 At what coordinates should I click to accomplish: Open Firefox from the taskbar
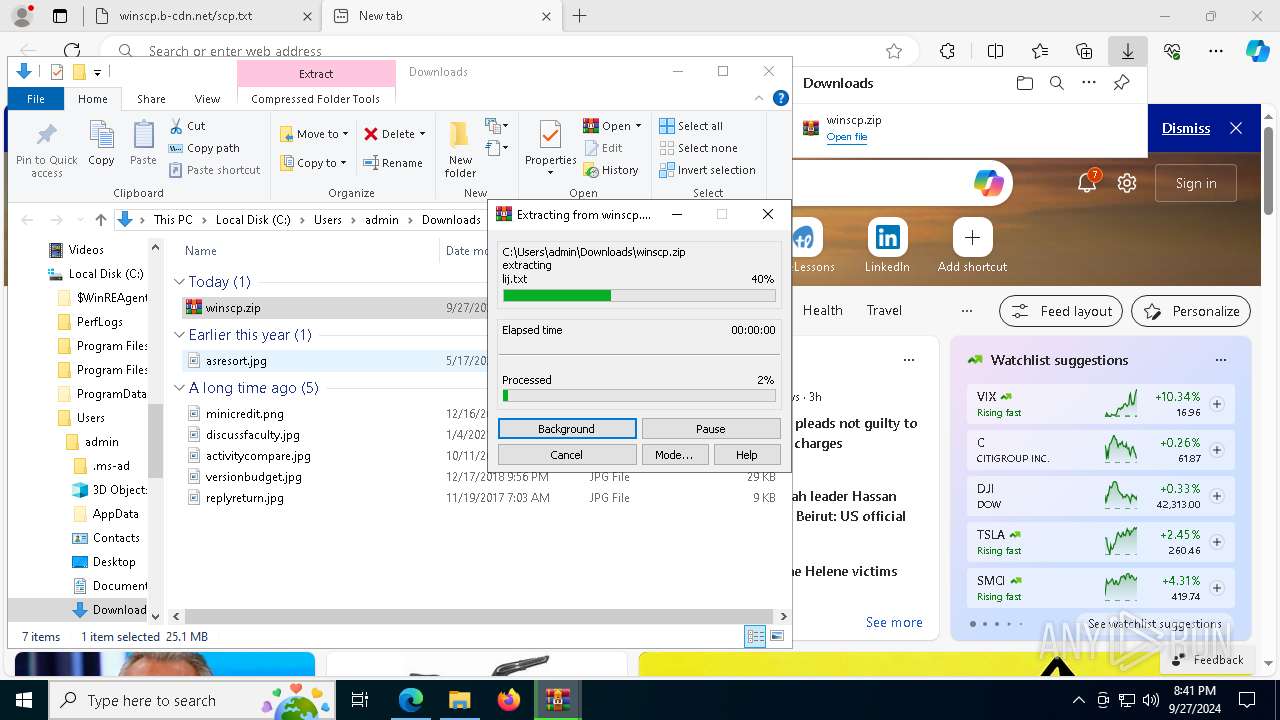coord(509,700)
